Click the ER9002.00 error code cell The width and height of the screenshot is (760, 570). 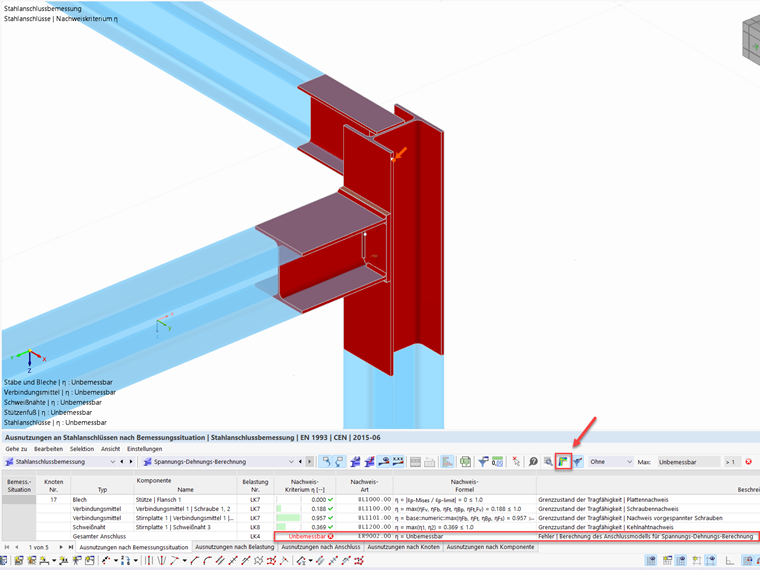click(x=364, y=536)
